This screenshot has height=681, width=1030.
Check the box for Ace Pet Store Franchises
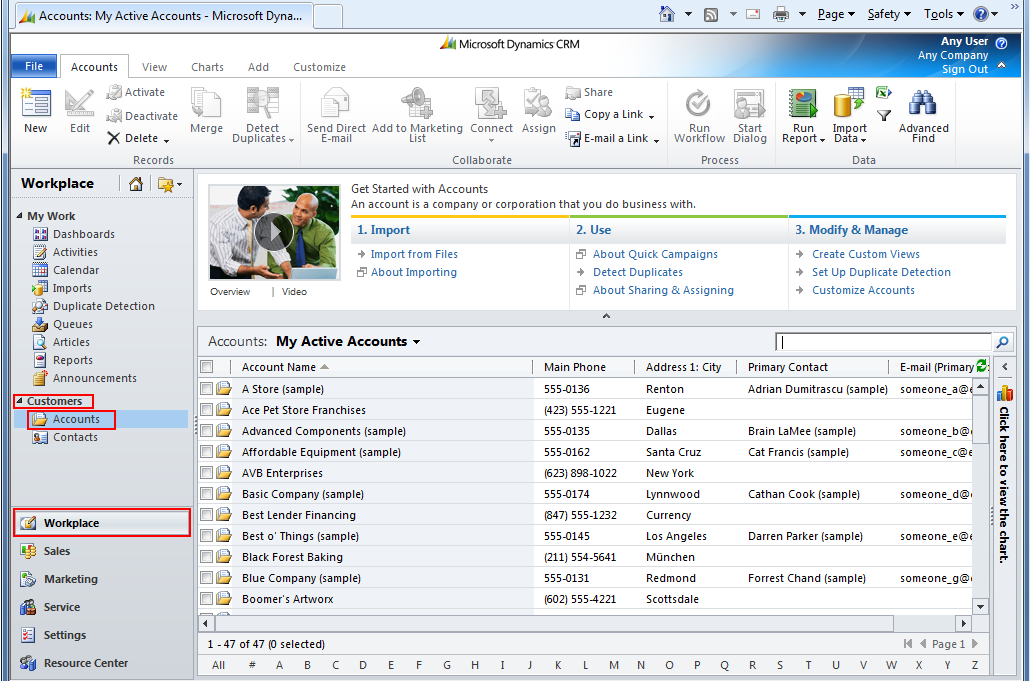click(207, 410)
